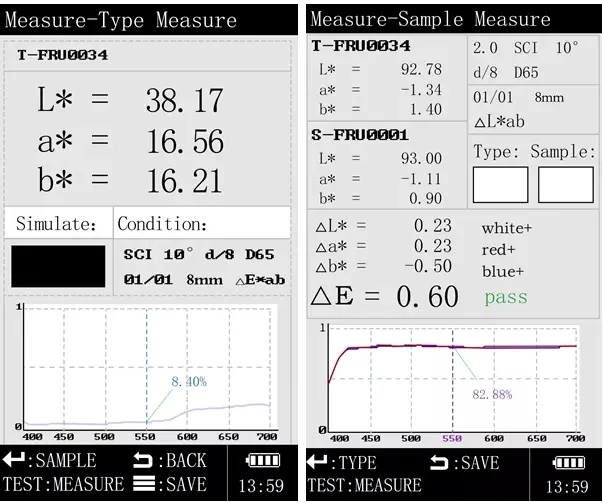Viewport: 603px width, 503px height.
Task: Select the black Simulate color swatch
Action: (x=58, y=266)
